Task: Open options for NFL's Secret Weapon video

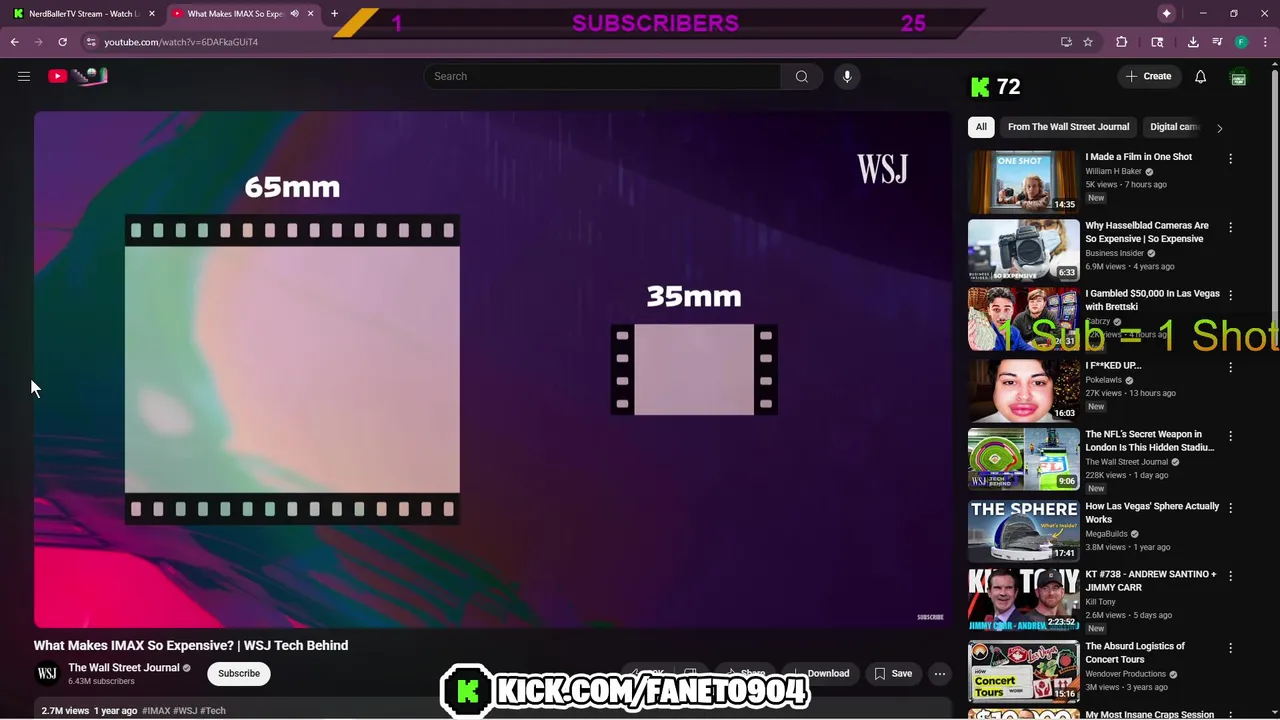Action: pyautogui.click(x=1231, y=436)
